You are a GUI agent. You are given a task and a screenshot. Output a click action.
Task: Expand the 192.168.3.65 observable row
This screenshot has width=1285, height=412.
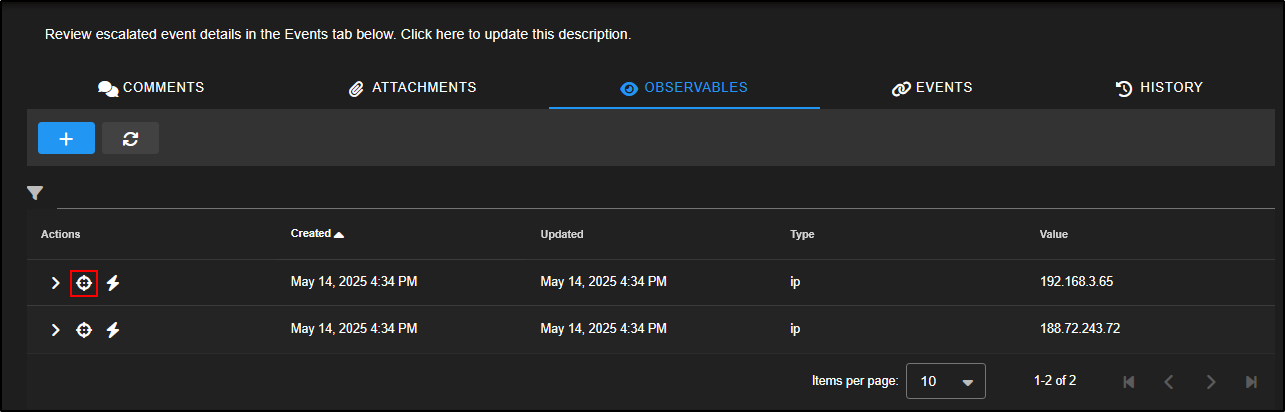55,283
